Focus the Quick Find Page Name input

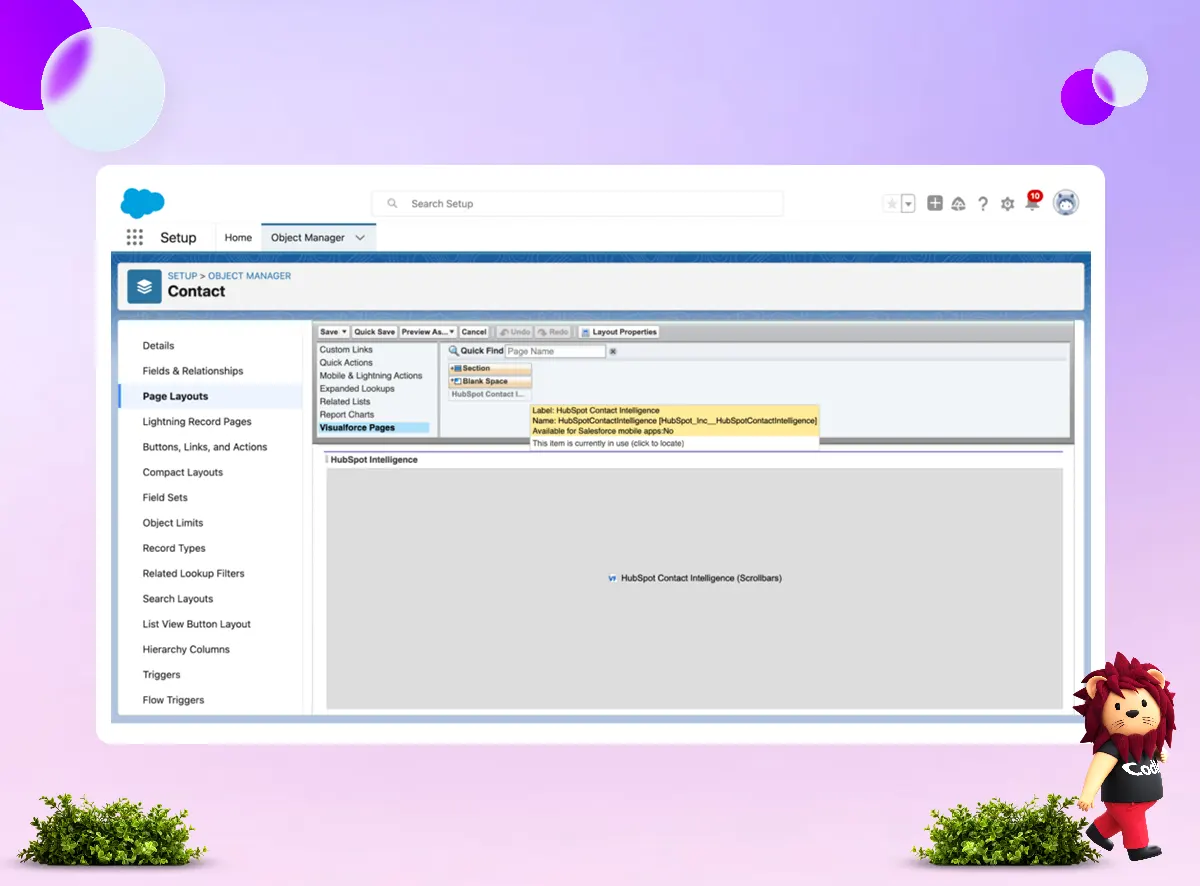[x=555, y=352]
